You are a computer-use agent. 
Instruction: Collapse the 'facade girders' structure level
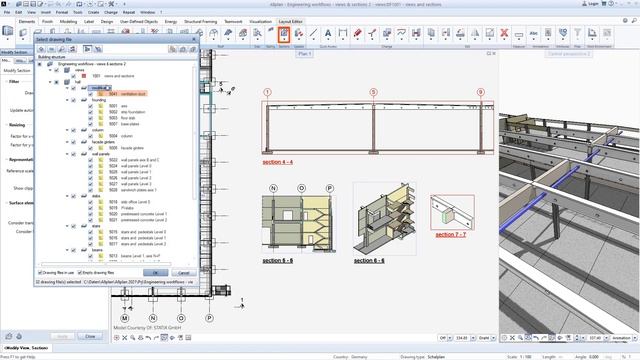click(67, 142)
